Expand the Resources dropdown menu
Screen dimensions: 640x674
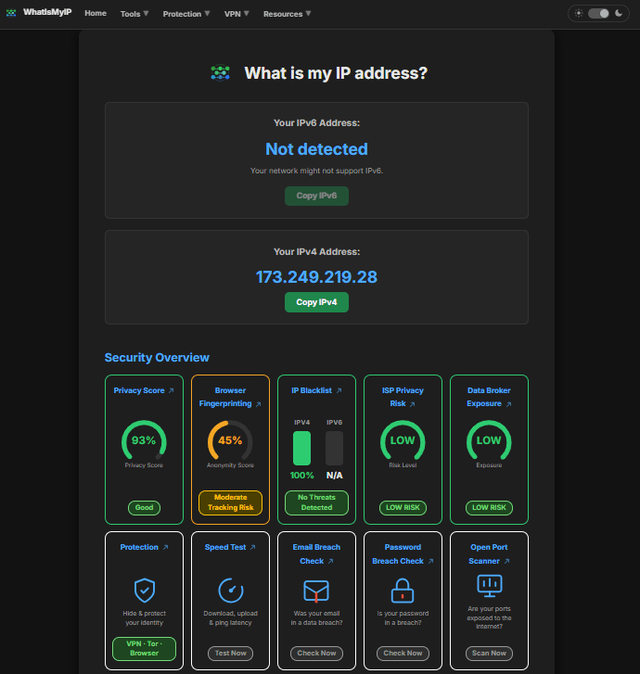click(287, 14)
